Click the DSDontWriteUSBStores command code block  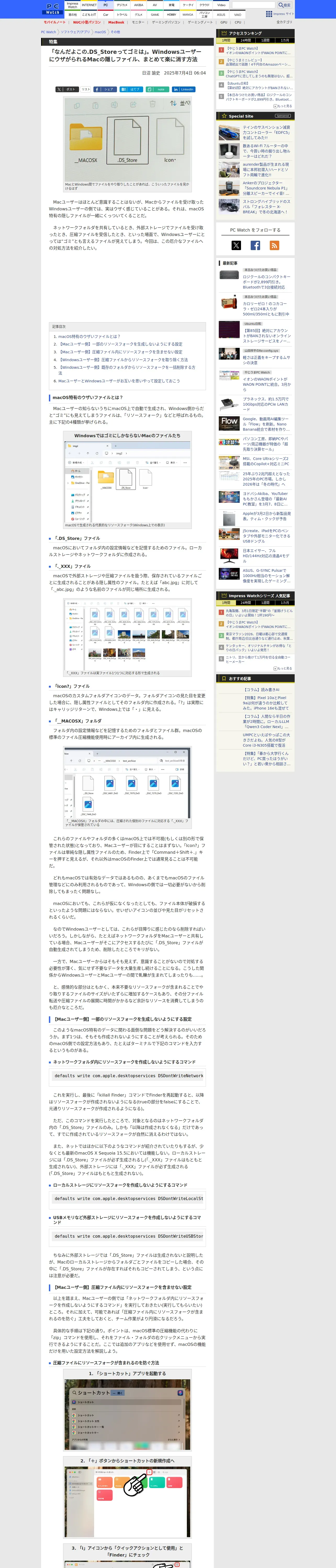[x=128, y=1237]
